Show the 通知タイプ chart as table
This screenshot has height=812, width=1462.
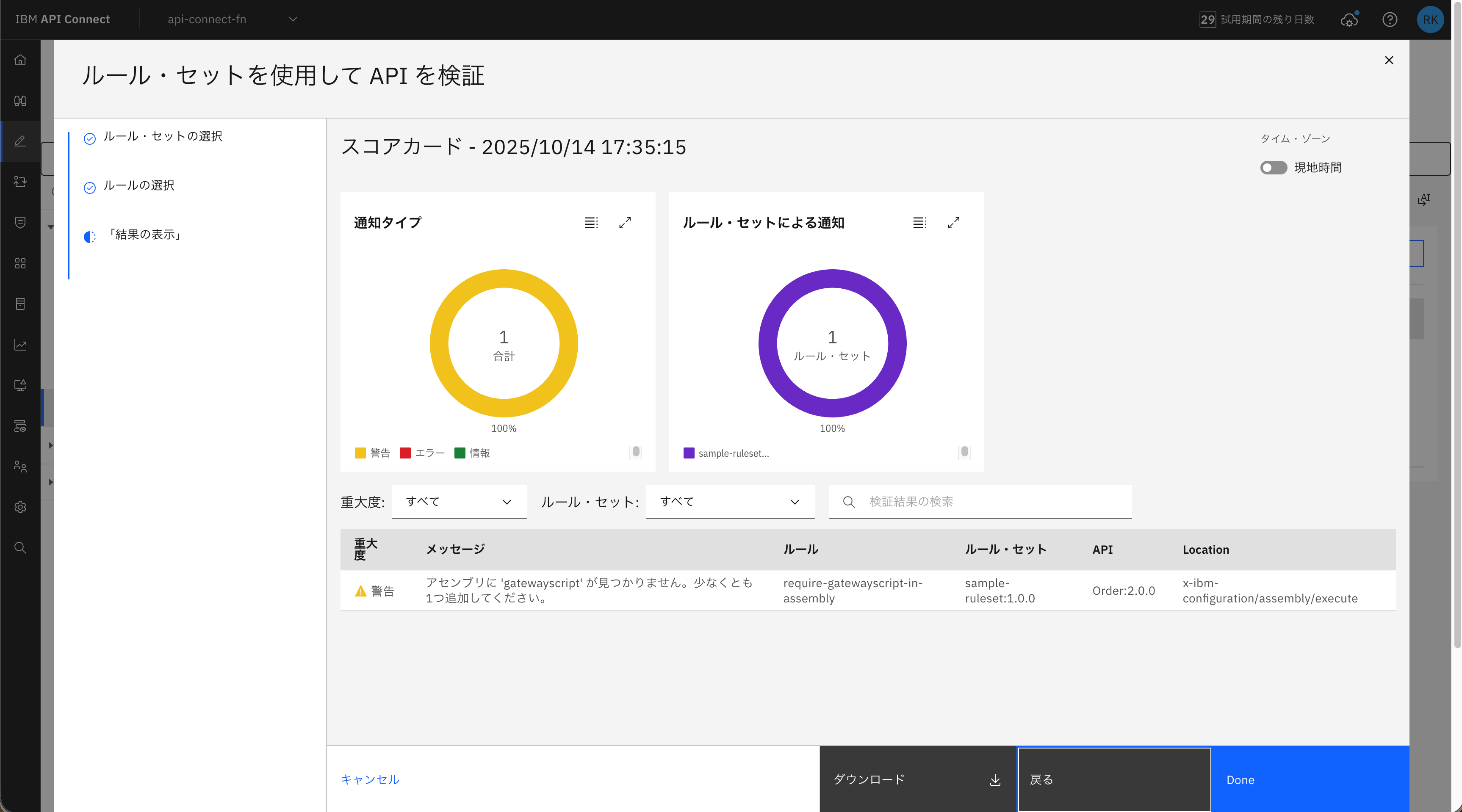(591, 222)
